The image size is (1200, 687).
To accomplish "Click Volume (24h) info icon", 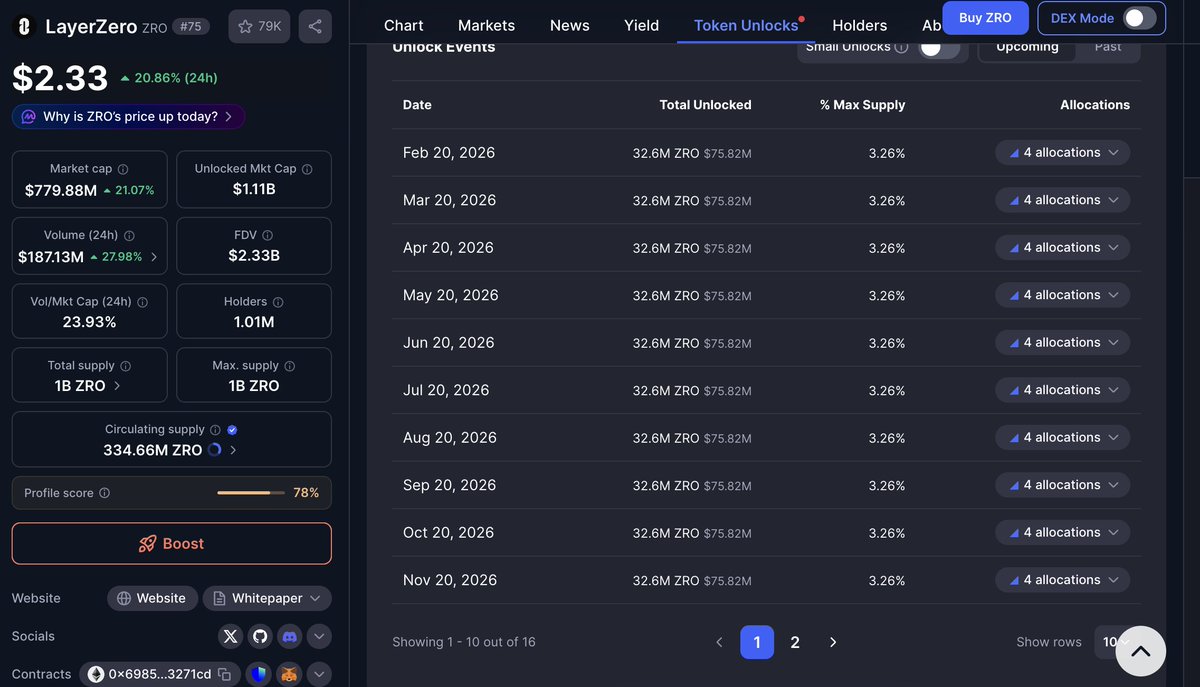I will point(129,236).
